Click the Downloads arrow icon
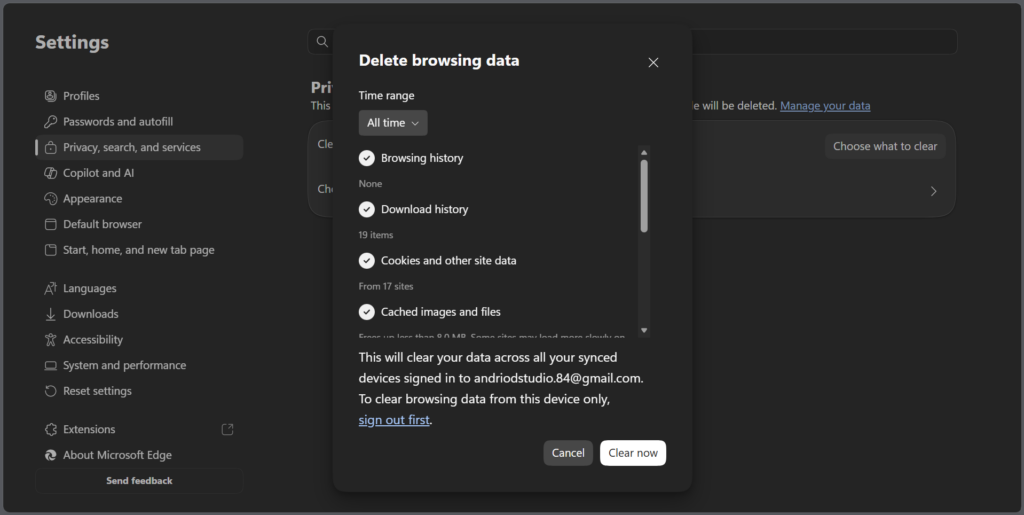This screenshot has width=1024, height=515. pyautogui.click(x=50, y=314)
